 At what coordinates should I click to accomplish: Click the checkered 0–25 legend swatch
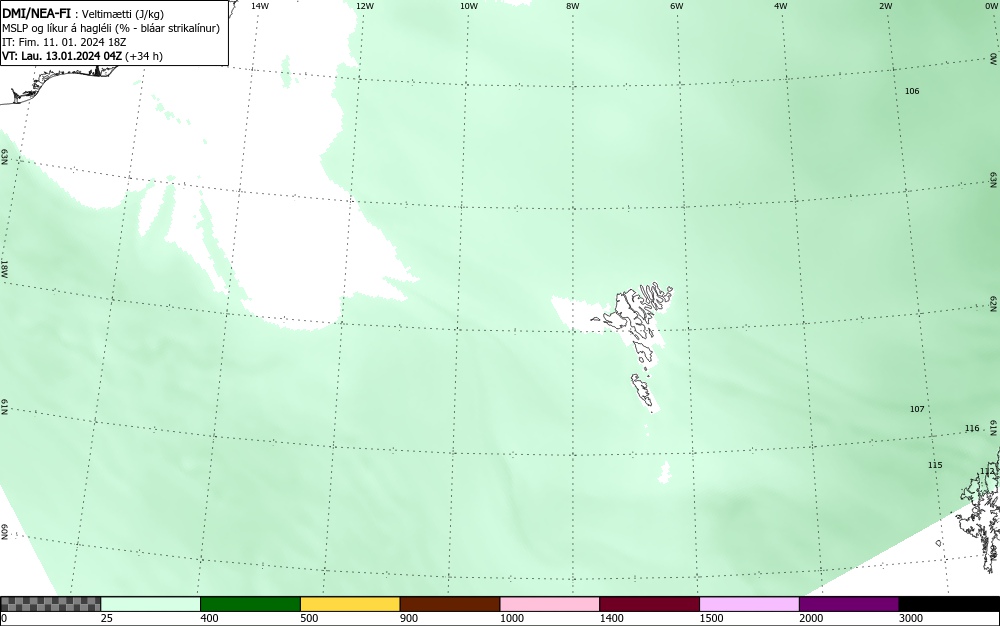[50, 604]
